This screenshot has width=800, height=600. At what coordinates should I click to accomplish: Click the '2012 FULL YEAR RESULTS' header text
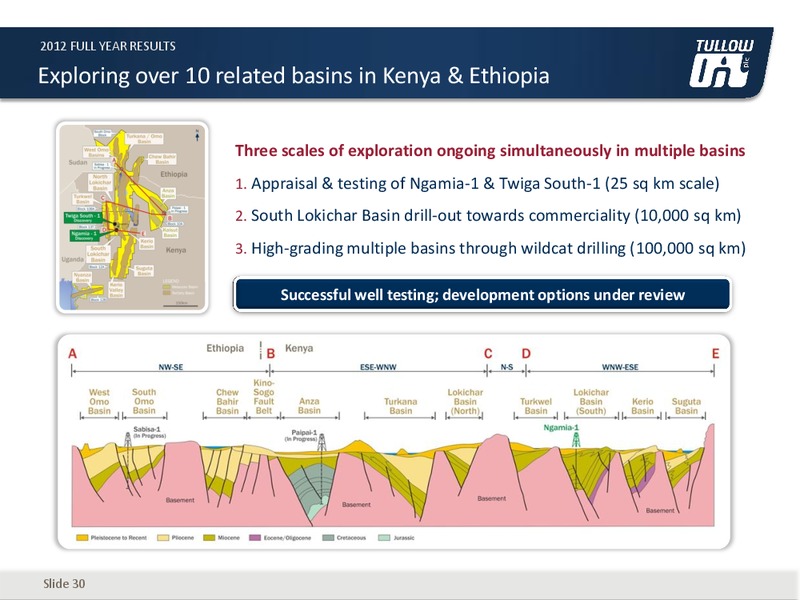point(108,46)
